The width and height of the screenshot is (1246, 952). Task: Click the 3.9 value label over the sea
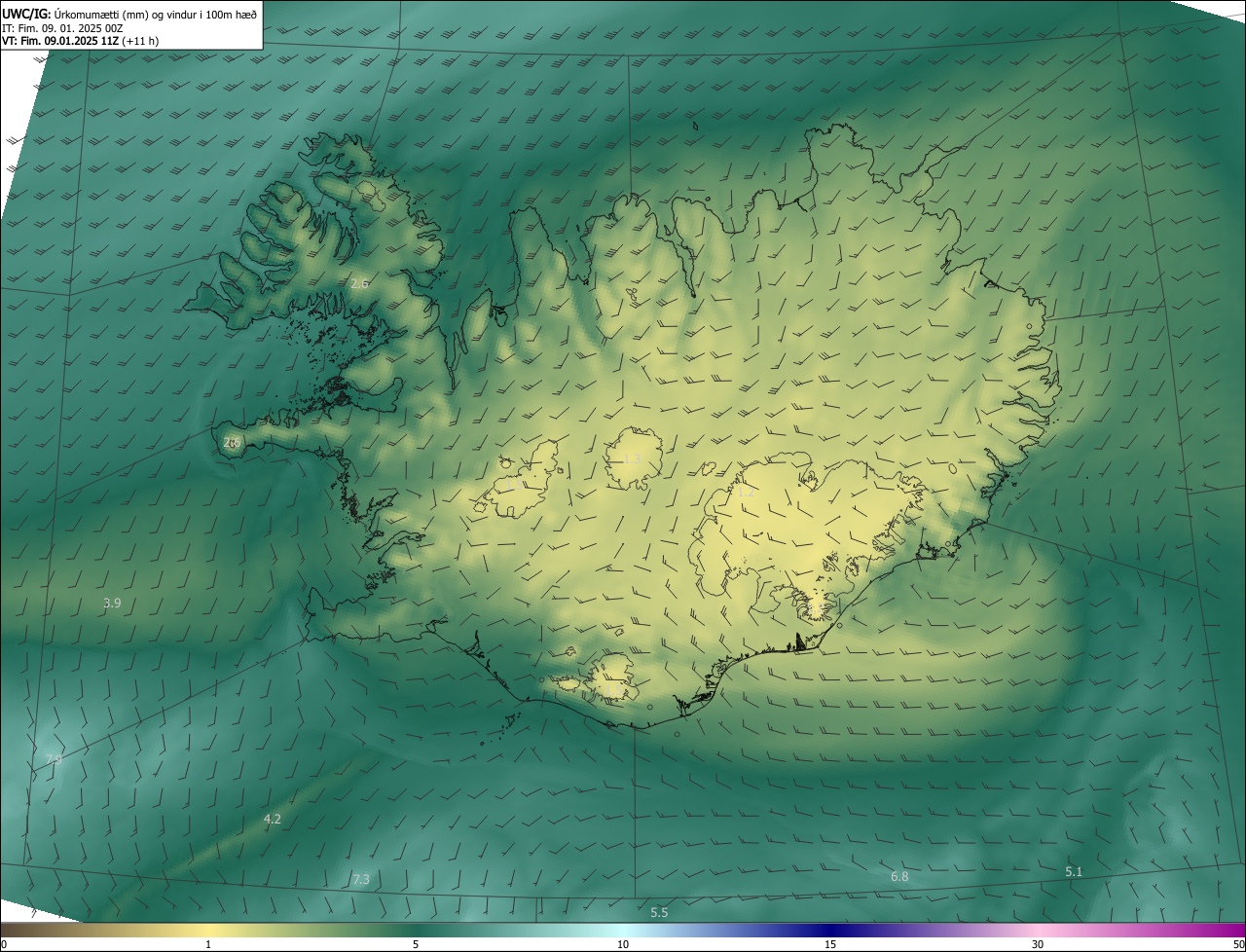tap(112, 604)
